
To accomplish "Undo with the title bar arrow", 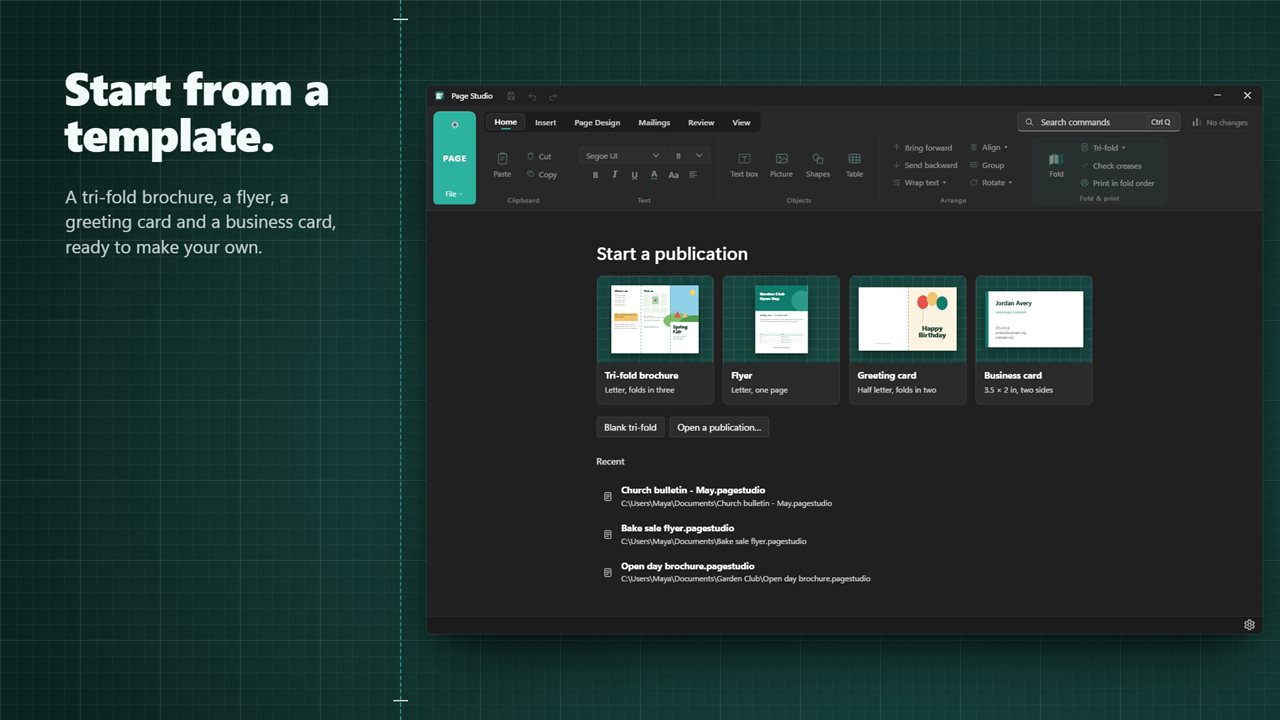I will point(532,96).
